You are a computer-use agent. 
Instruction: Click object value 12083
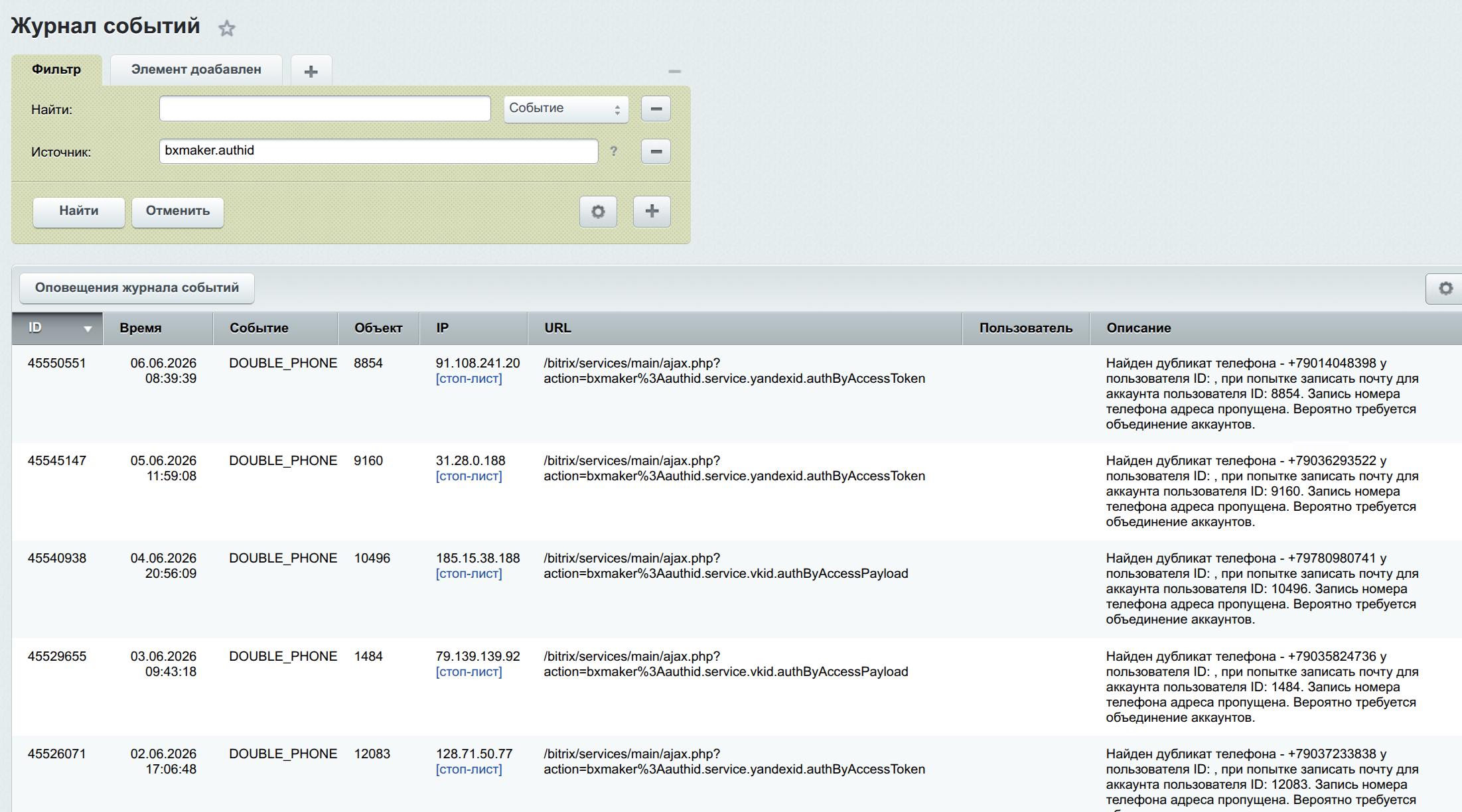coord(372,754)
